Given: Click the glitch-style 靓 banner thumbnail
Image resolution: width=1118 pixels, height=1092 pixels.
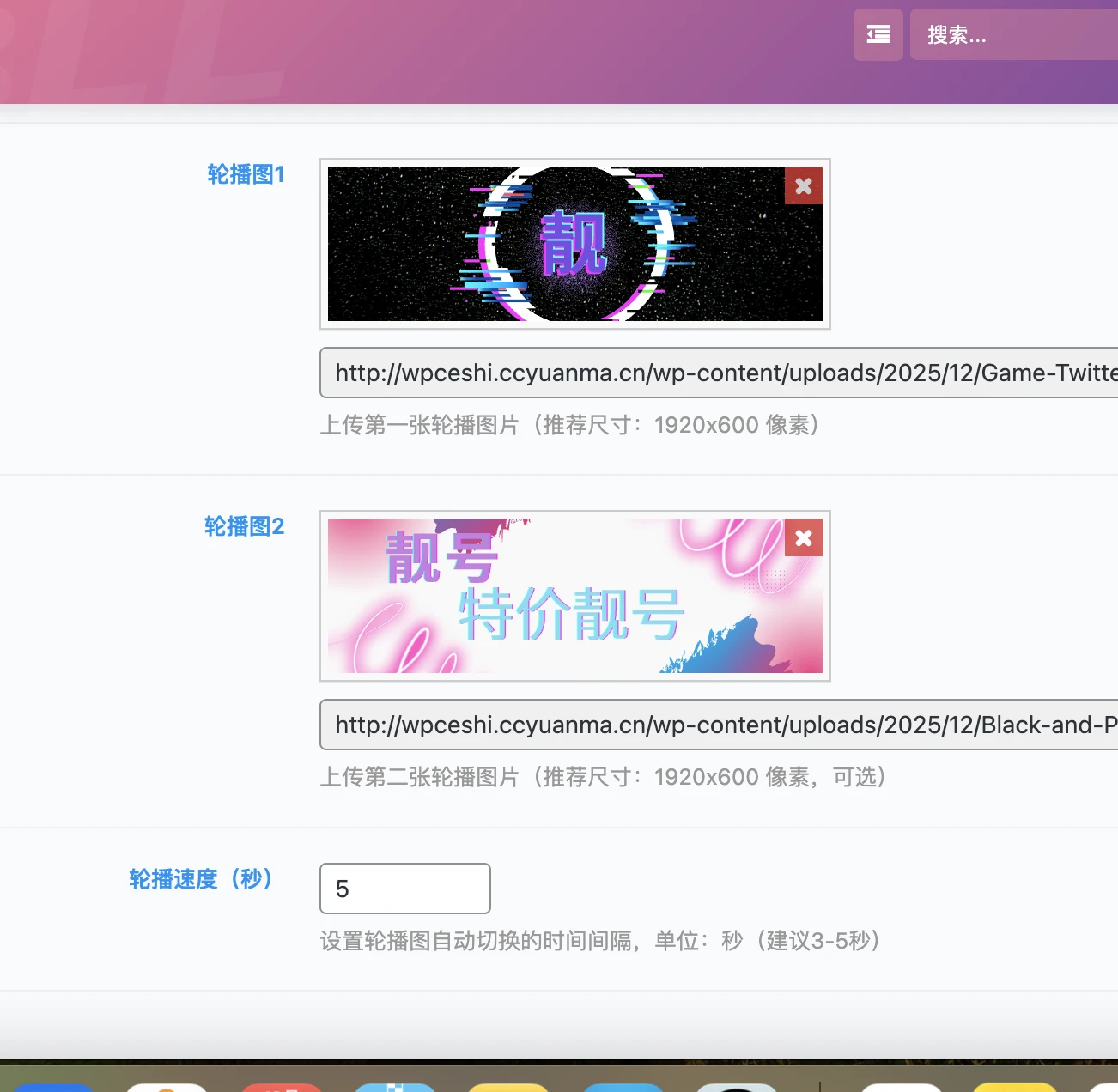Looking at the screenshot, I should pos(574,244).
